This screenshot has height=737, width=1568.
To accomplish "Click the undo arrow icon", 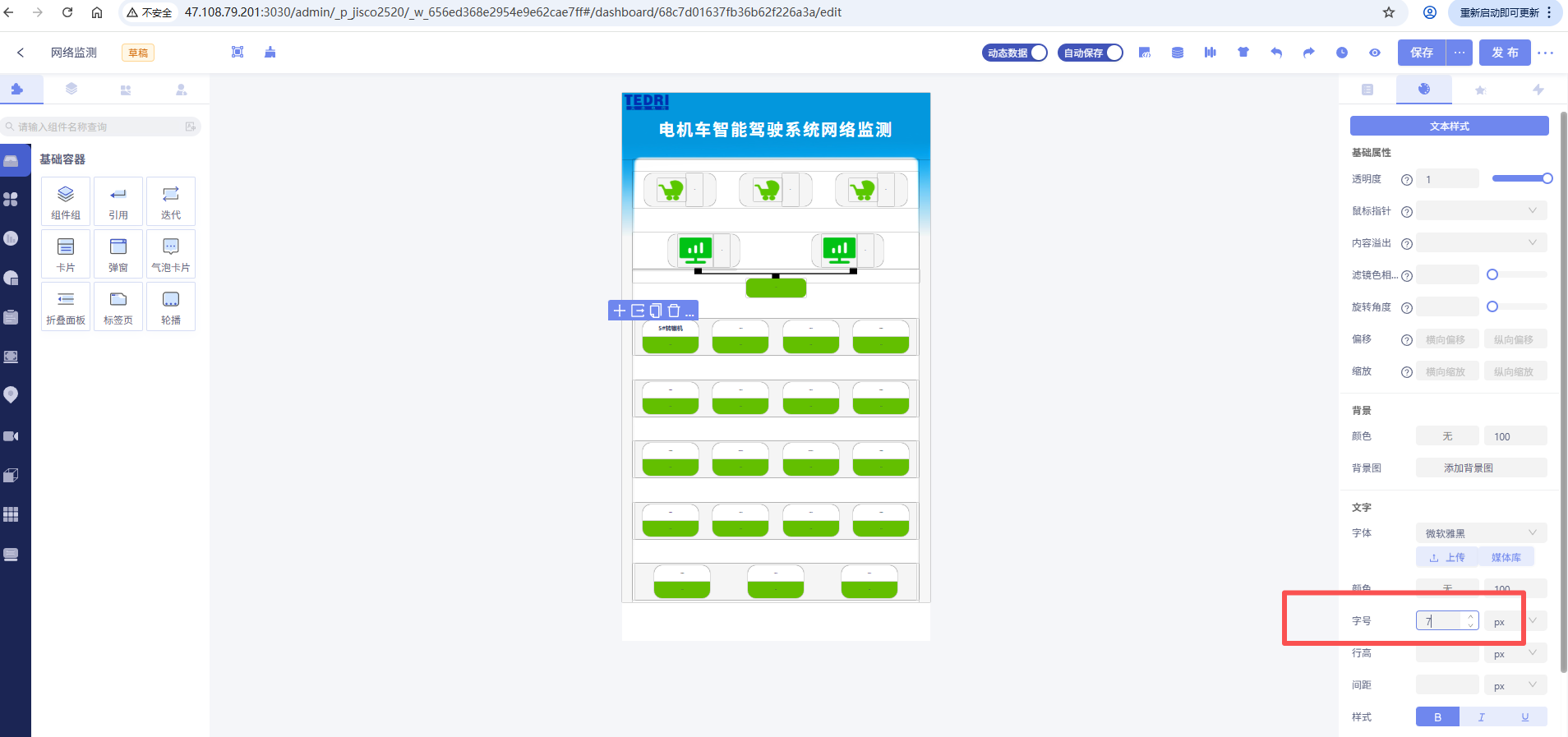I will tap(1276, 53).
